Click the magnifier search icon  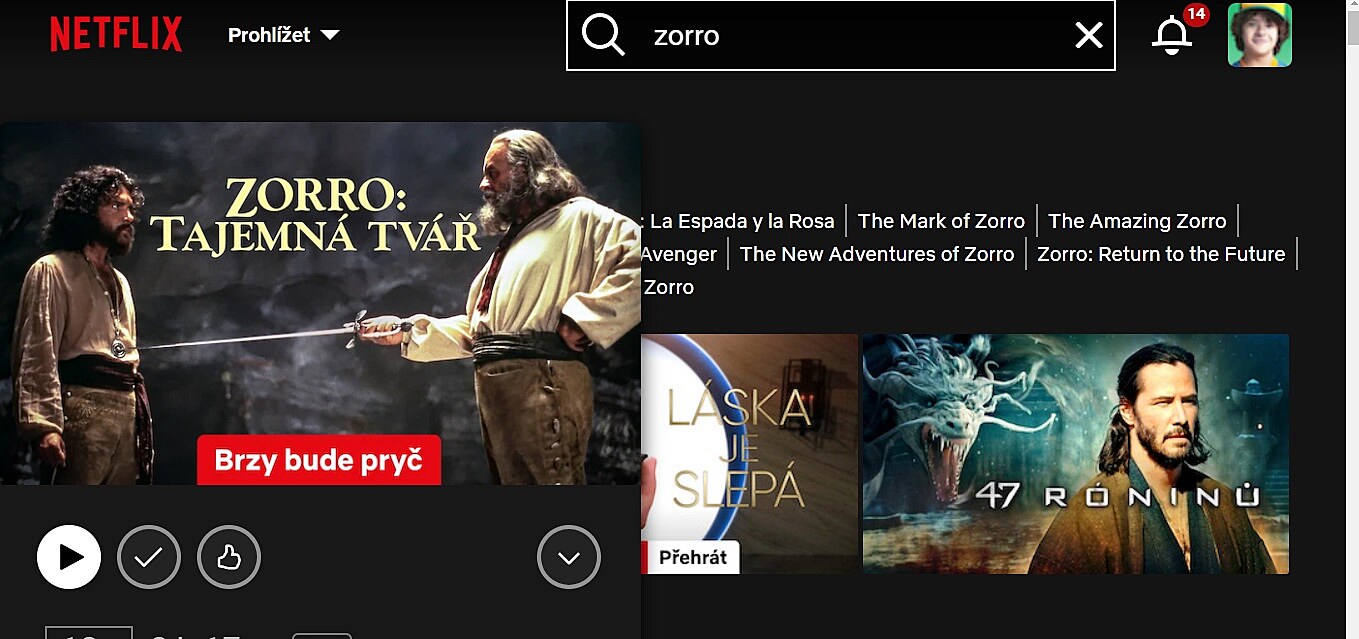point(603,36)
